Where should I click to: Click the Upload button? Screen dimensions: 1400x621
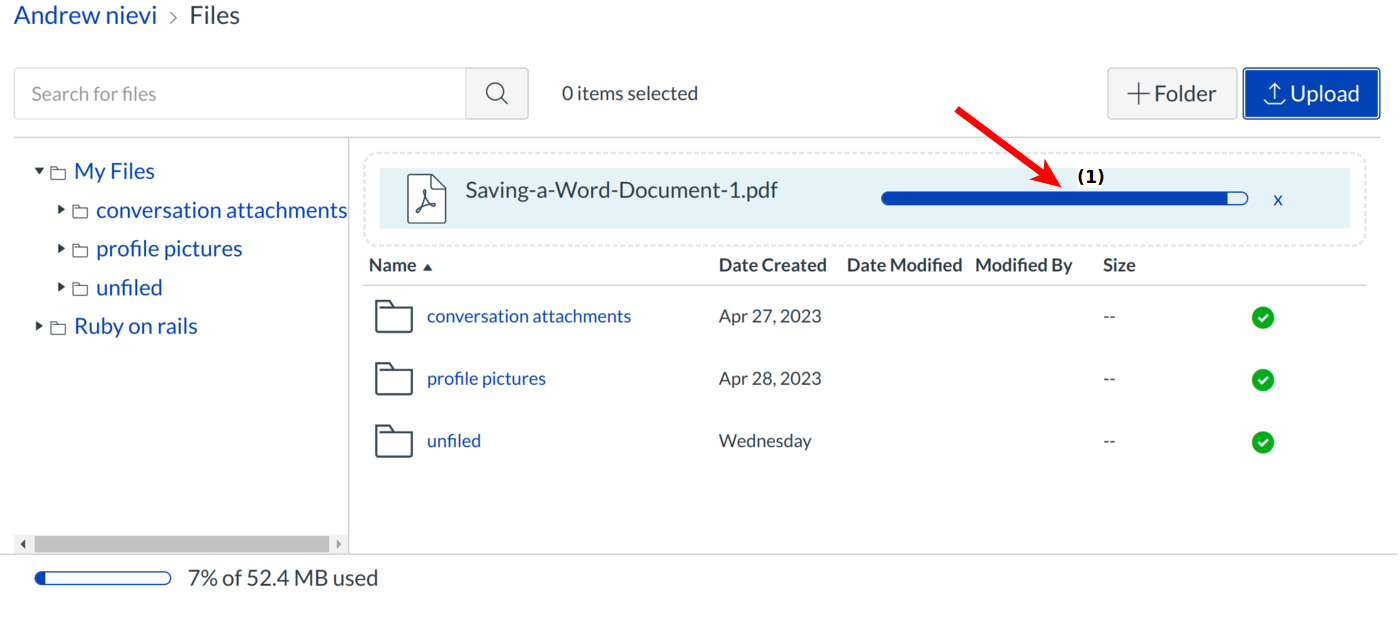1310,94
